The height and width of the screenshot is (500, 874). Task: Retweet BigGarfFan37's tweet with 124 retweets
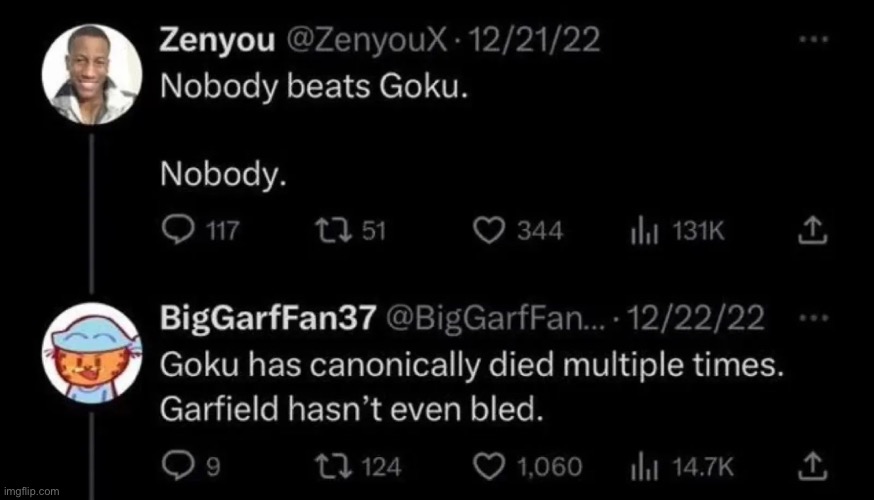(333, 466)
